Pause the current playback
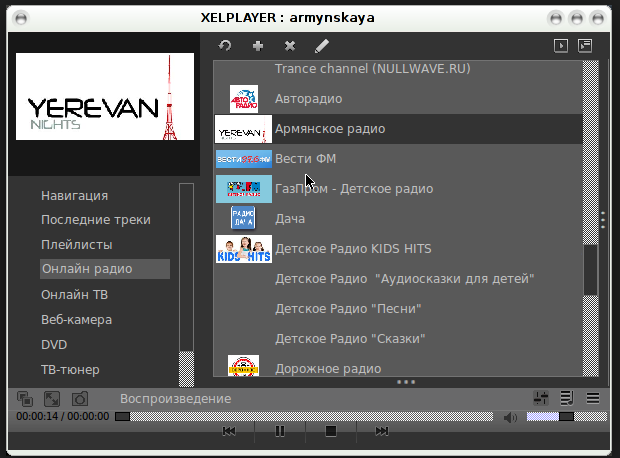Viewport: 620px width, 458px height. pyautogui.click(x=280, y=431)
